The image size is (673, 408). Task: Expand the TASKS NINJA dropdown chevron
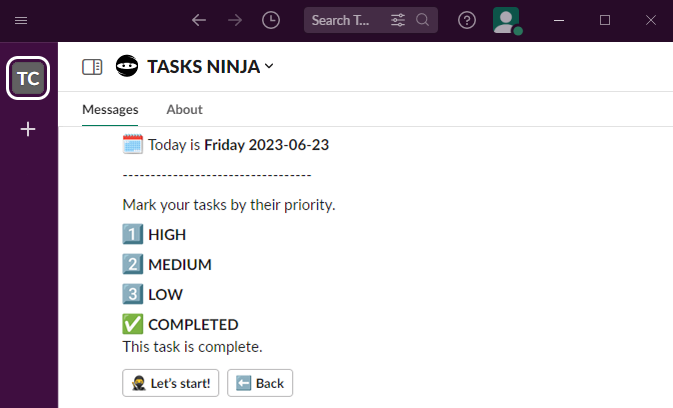[x=269, y=67]
